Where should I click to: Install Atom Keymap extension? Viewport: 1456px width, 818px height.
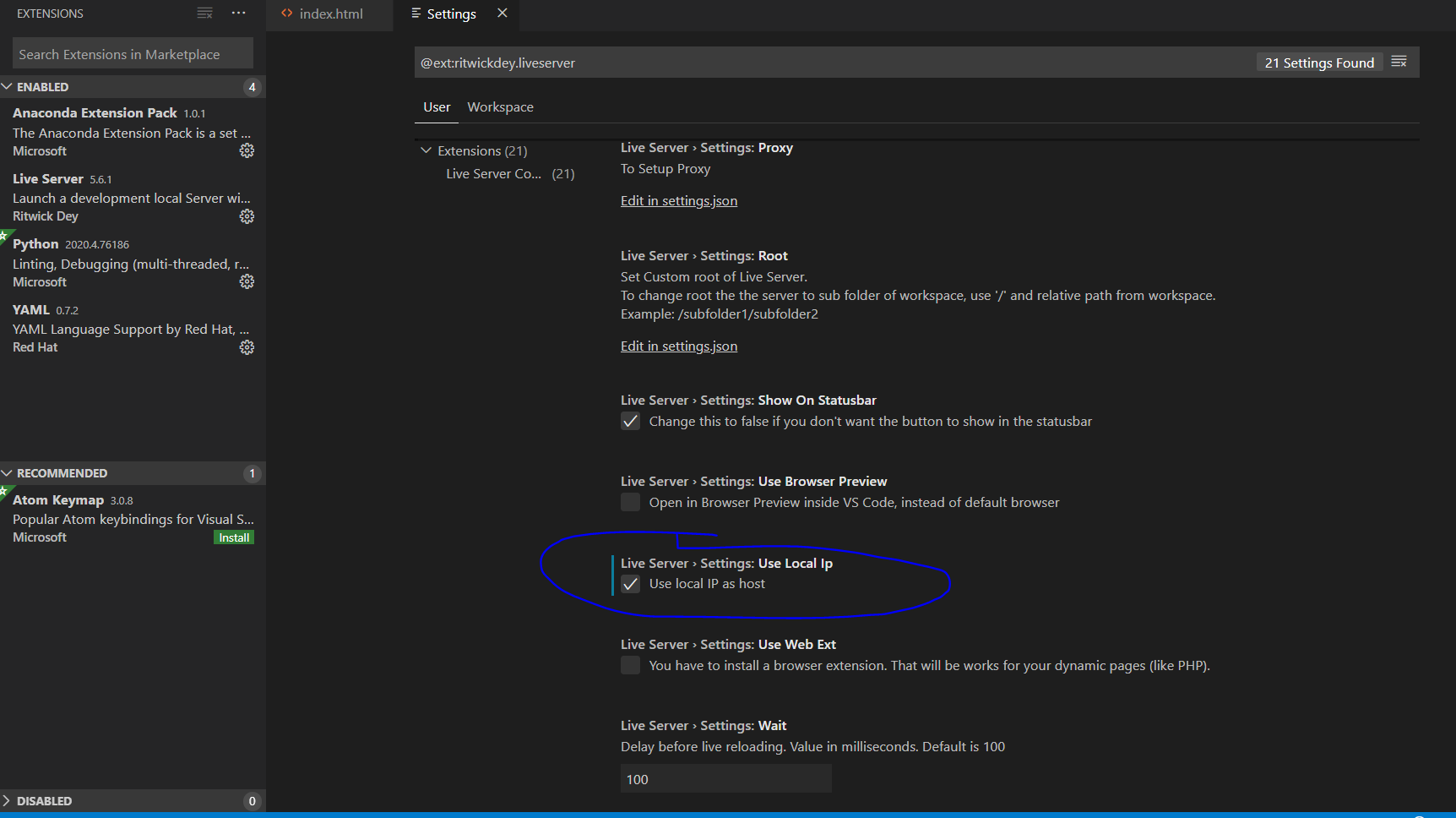[234, 537]
